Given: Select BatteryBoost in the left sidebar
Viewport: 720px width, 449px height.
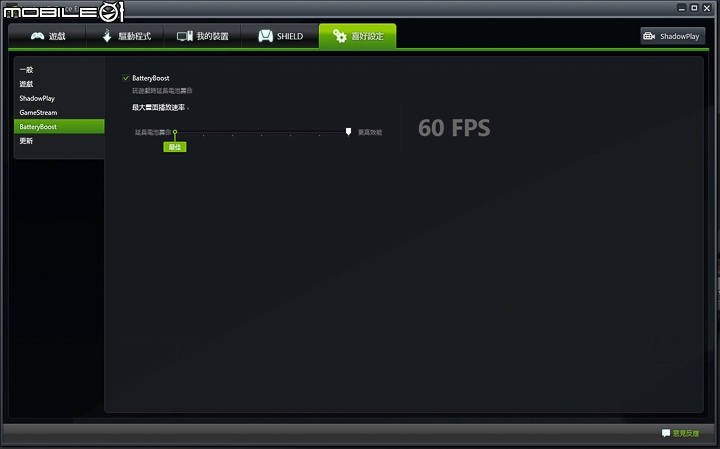Looking at the screenshot, I should [x=59, y=127].
